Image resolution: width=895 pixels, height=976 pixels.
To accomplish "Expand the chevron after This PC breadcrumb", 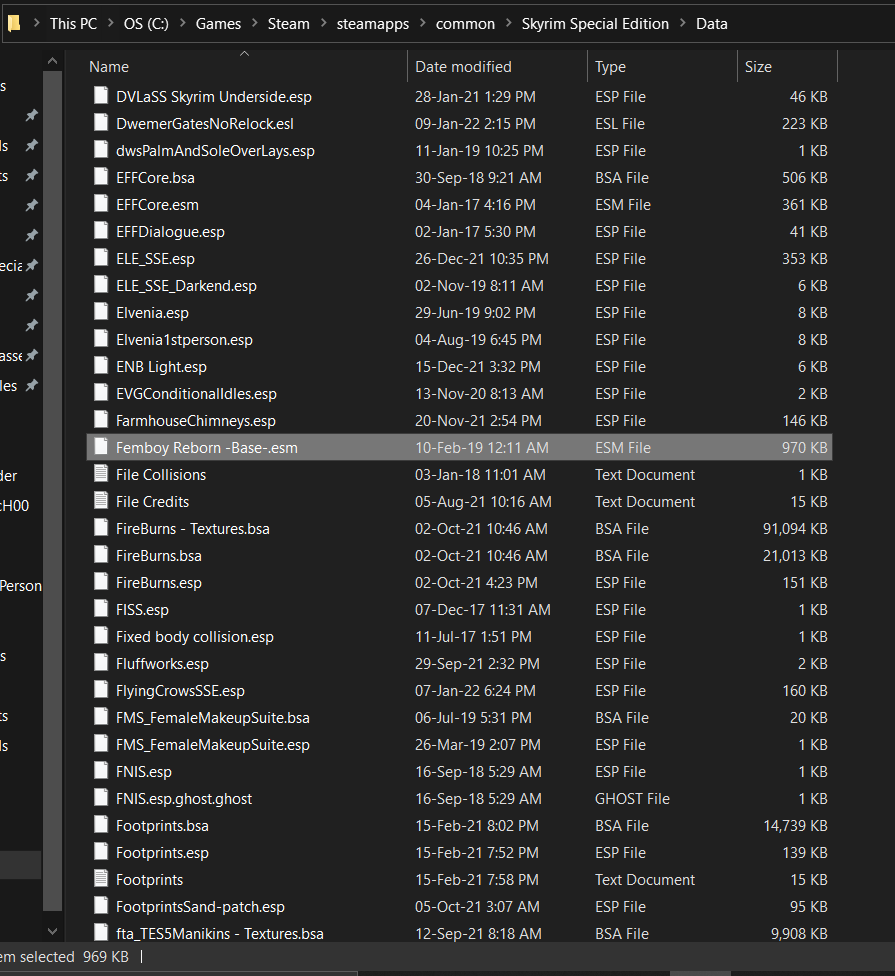I will pos(111,23).
